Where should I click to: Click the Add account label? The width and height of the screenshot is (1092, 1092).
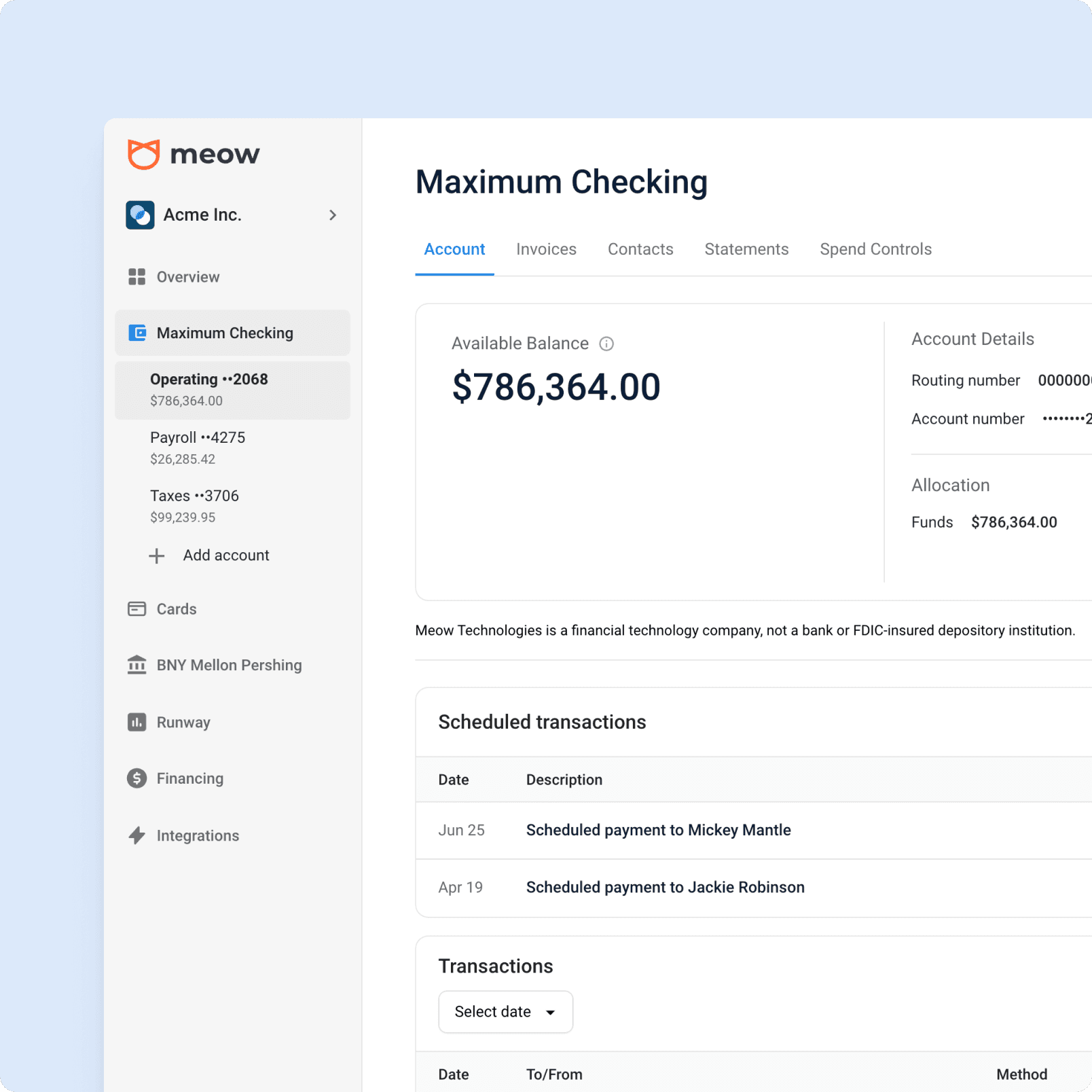(226, 556)
